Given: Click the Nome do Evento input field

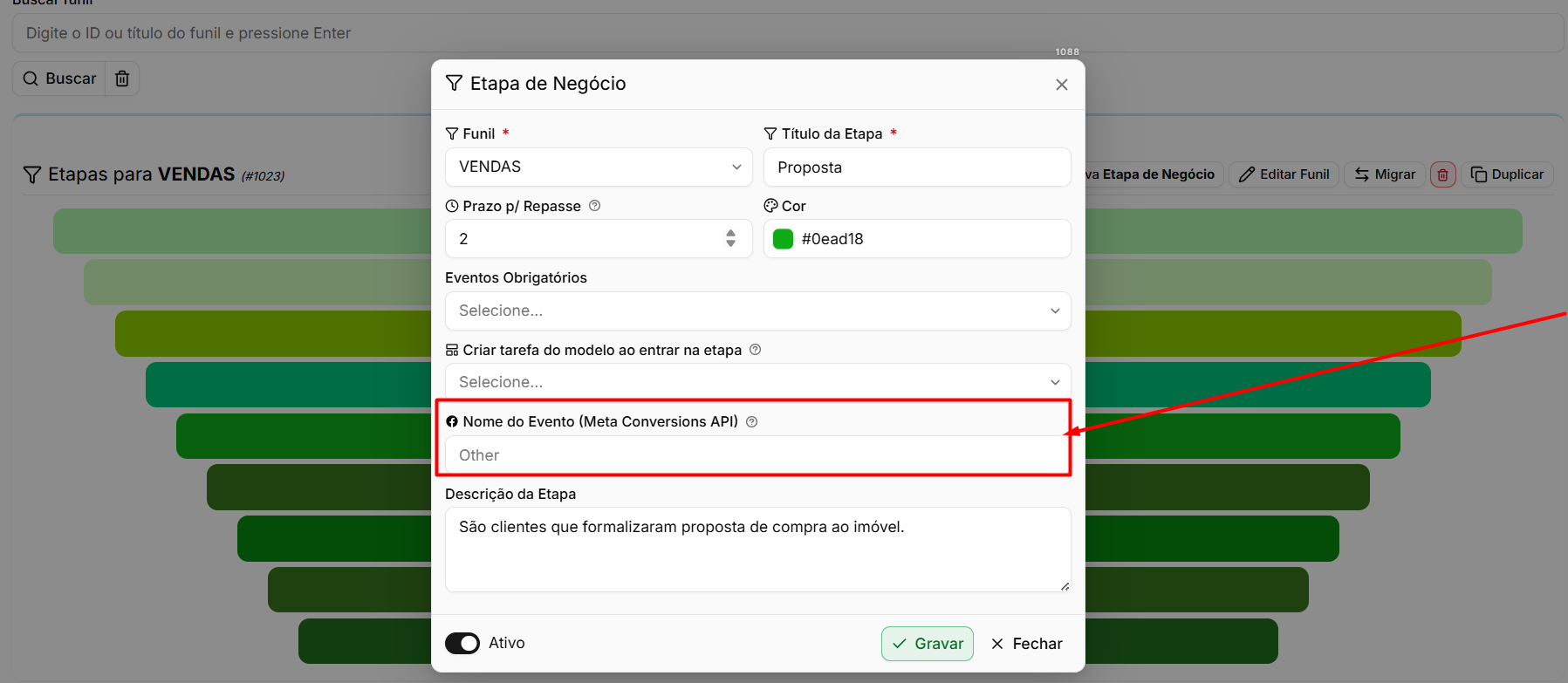Looking at the screenshot, I should pyautogui.click(x=757, y=454).
